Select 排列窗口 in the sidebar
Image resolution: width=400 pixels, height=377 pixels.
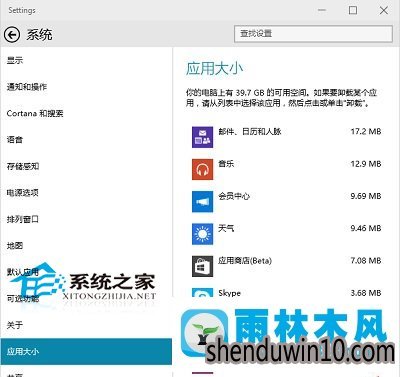click(x=23, y=219)
